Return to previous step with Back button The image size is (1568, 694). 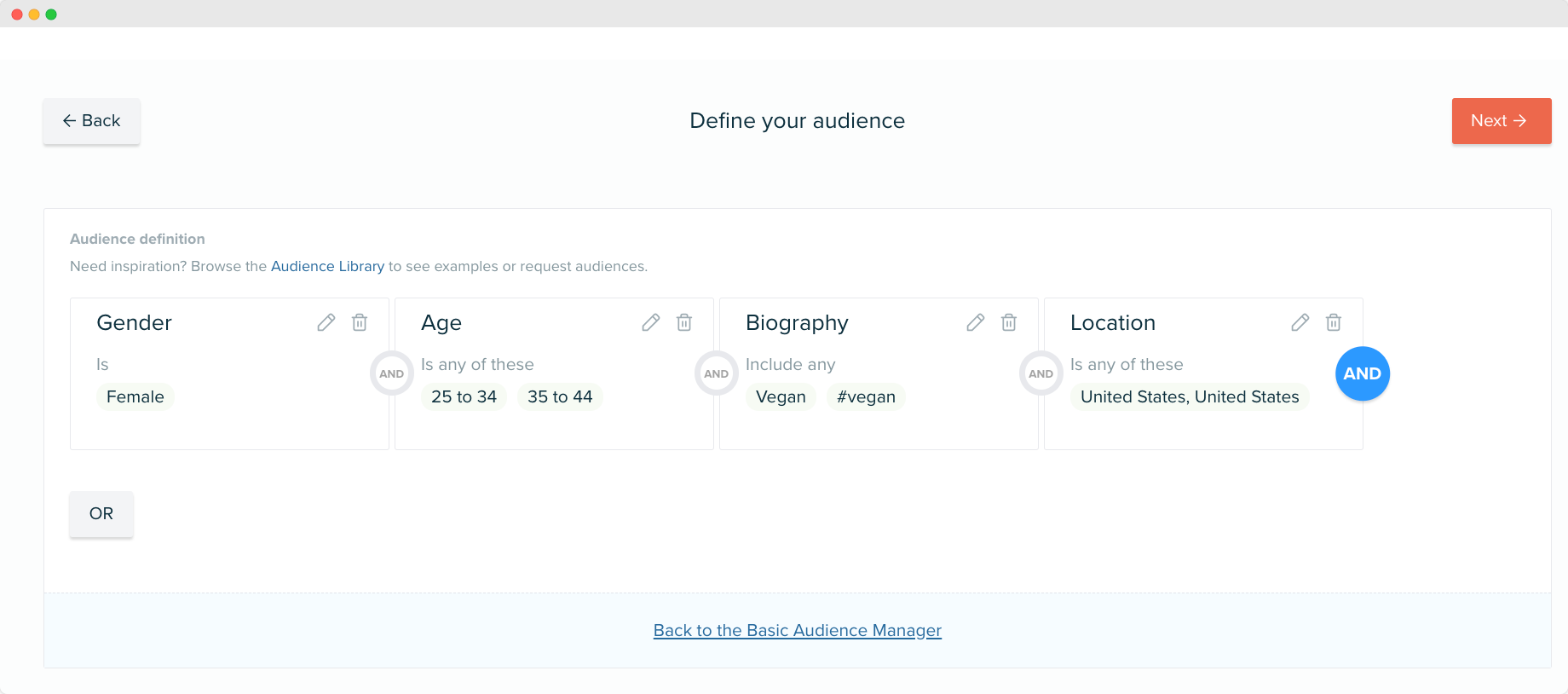coord(92,121)
